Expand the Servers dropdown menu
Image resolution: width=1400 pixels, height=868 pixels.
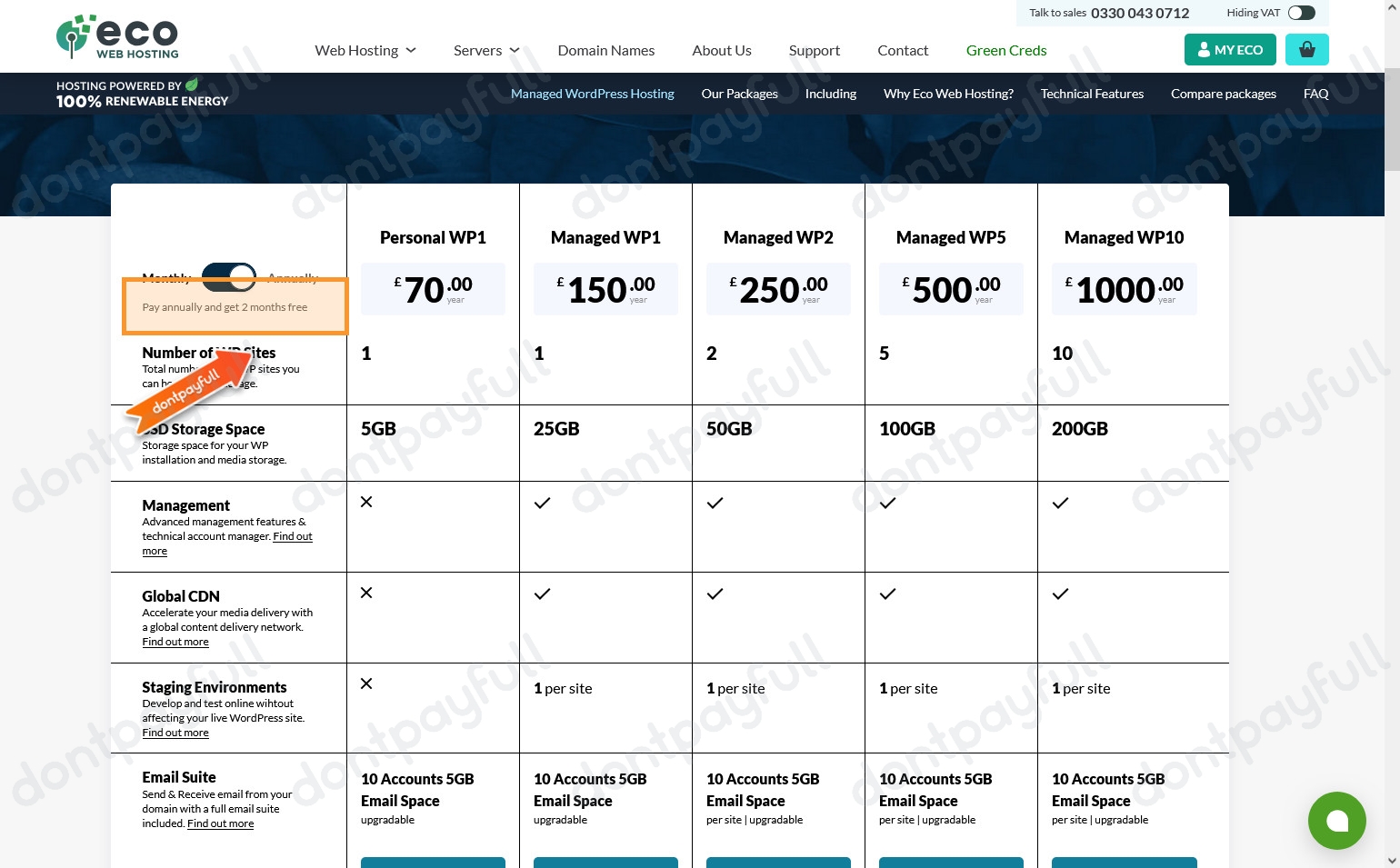click(x=486, y=50)
